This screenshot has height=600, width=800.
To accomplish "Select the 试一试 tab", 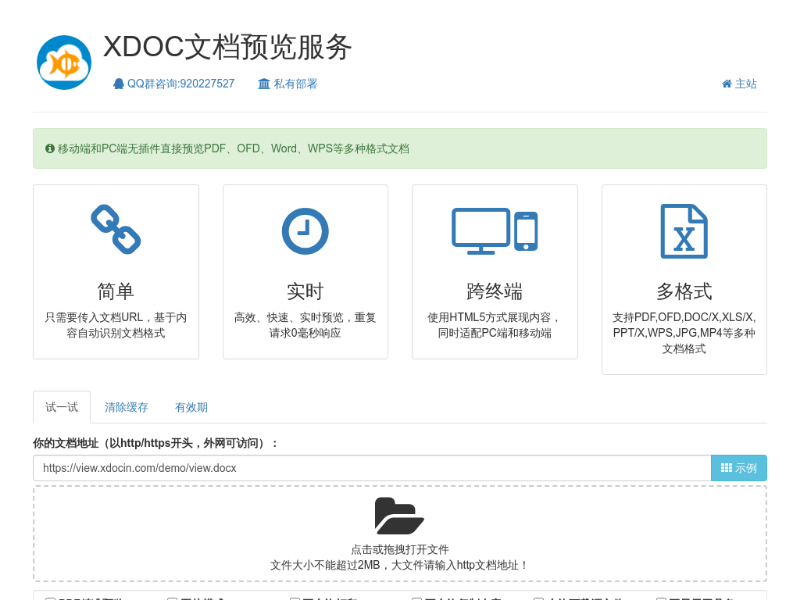I will coord(62,407).
